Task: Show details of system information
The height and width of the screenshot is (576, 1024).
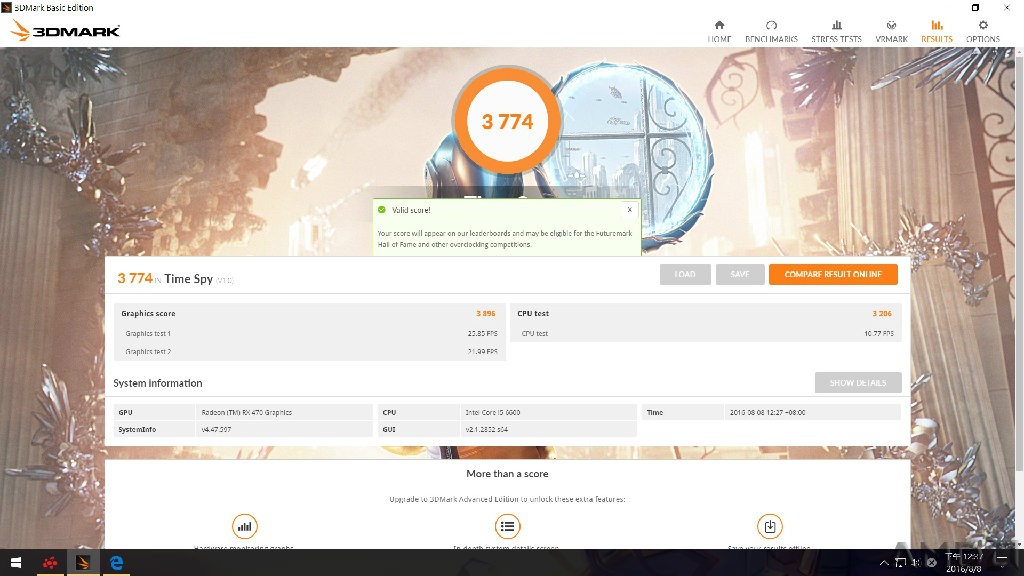Action: click(x=858, y=383)
